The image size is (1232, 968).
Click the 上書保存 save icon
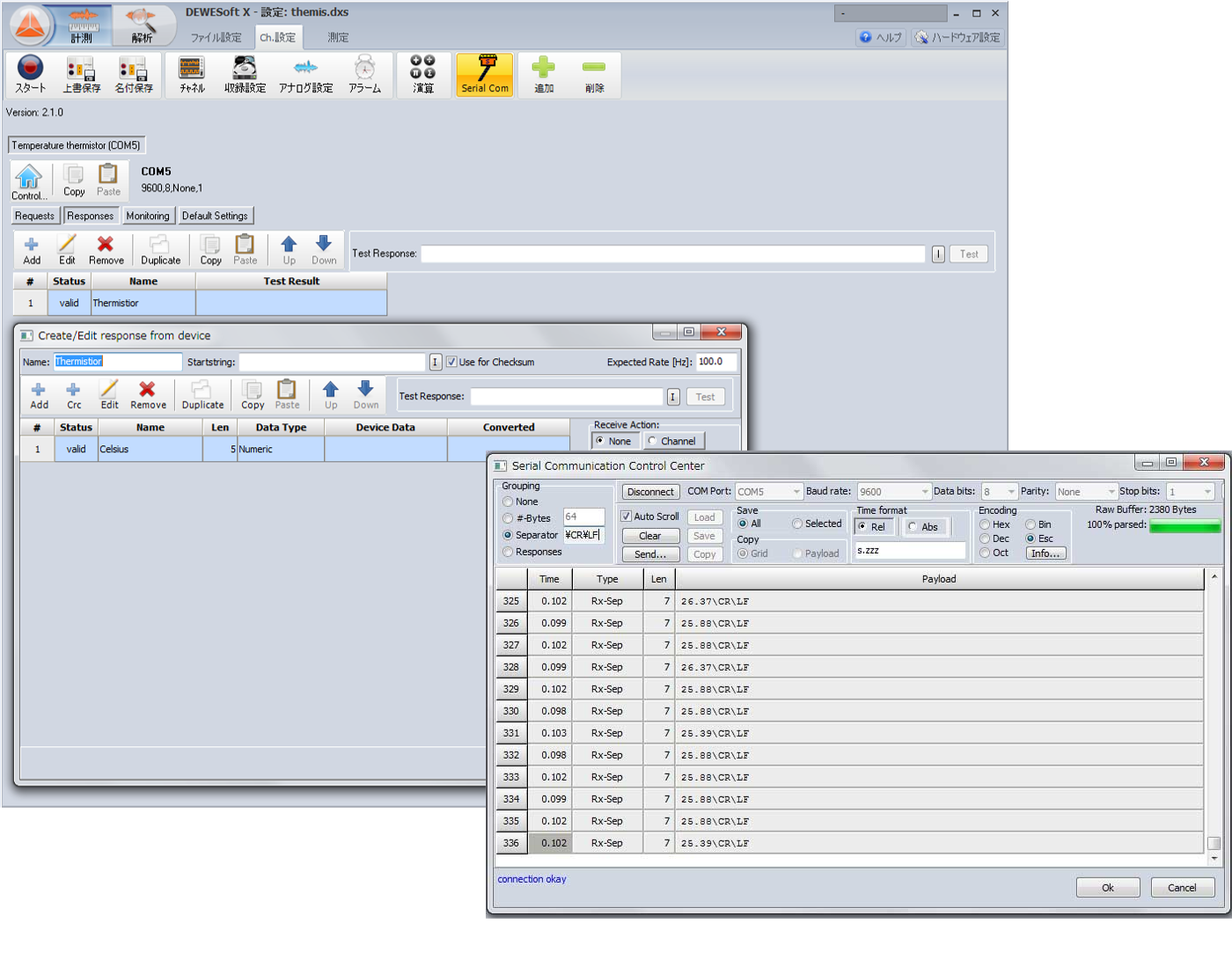point(81,74)
